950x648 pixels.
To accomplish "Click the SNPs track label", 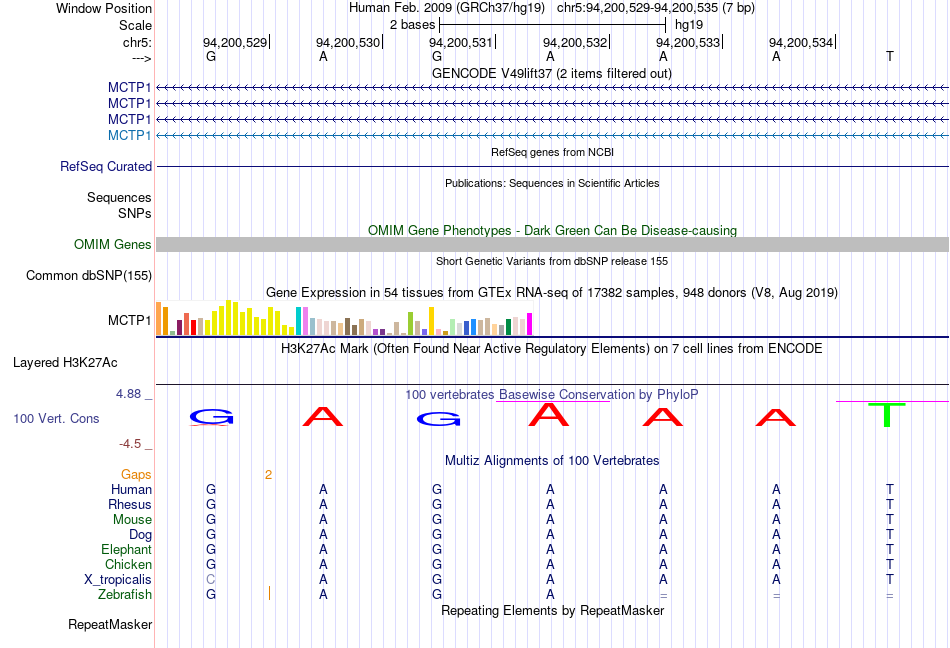I will (135, 213).
